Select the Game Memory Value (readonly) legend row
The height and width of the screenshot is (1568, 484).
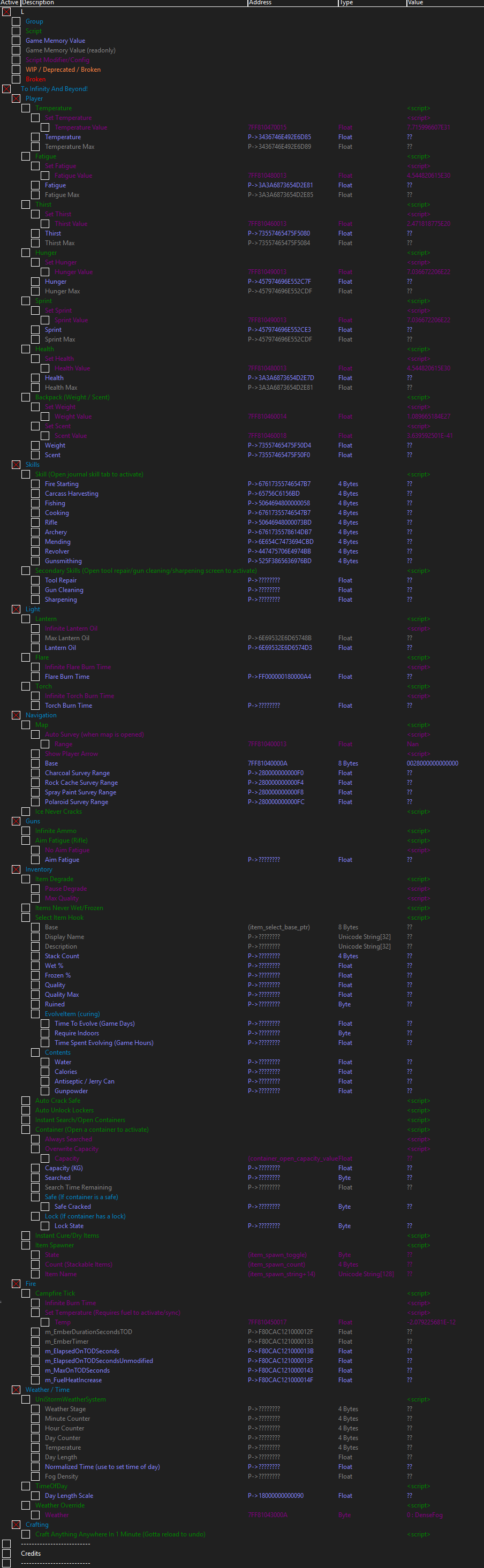pos(70,50)
